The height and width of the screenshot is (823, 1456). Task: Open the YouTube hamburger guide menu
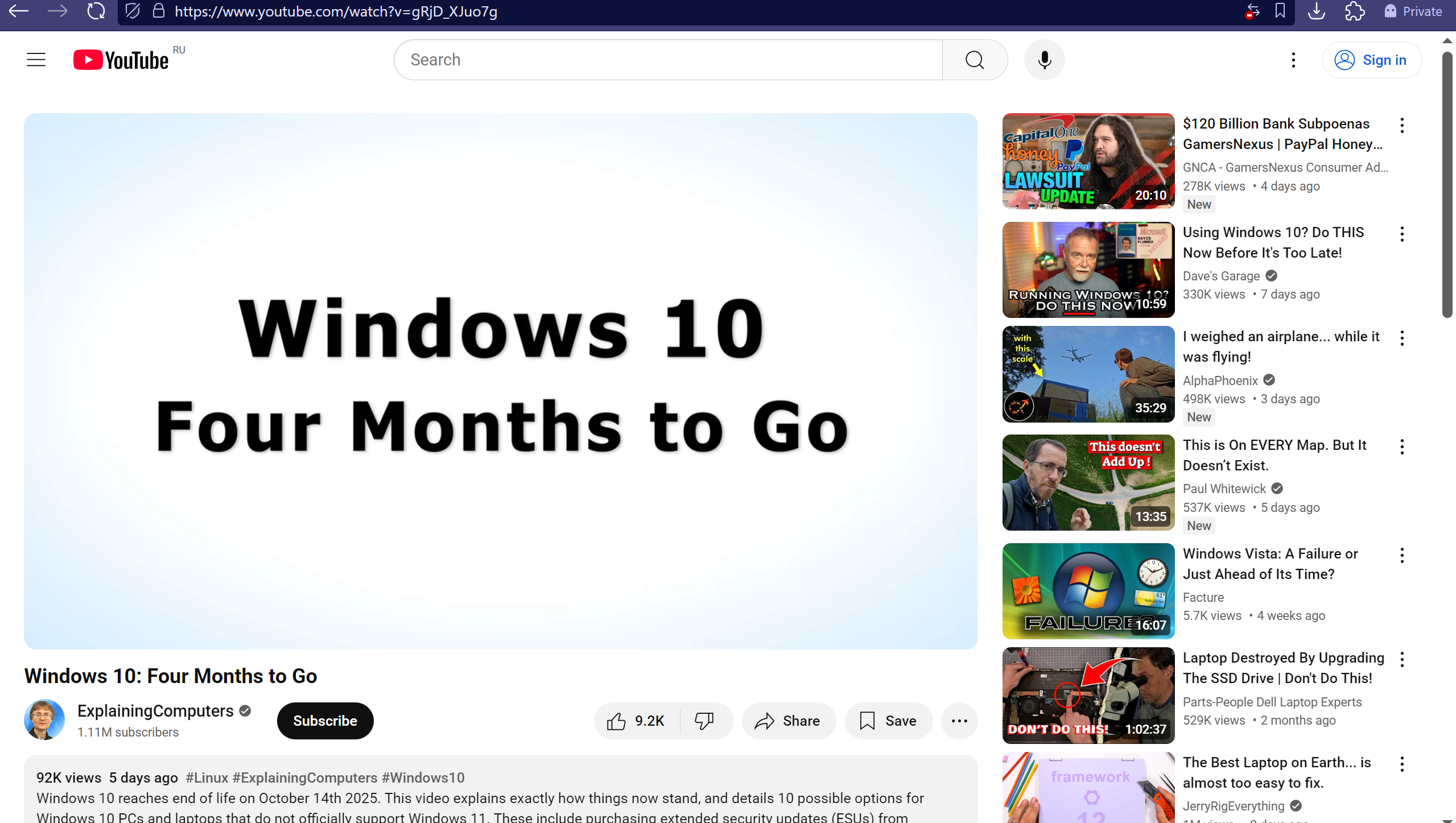pos(36,60)
